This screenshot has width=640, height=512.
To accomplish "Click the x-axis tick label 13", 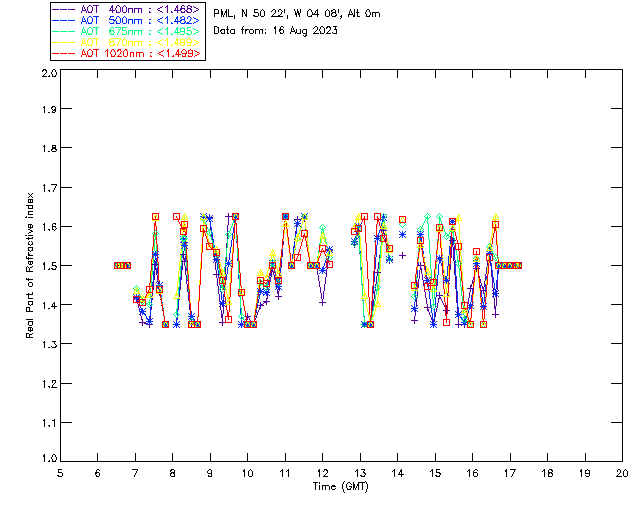I will tap(360, 473).
